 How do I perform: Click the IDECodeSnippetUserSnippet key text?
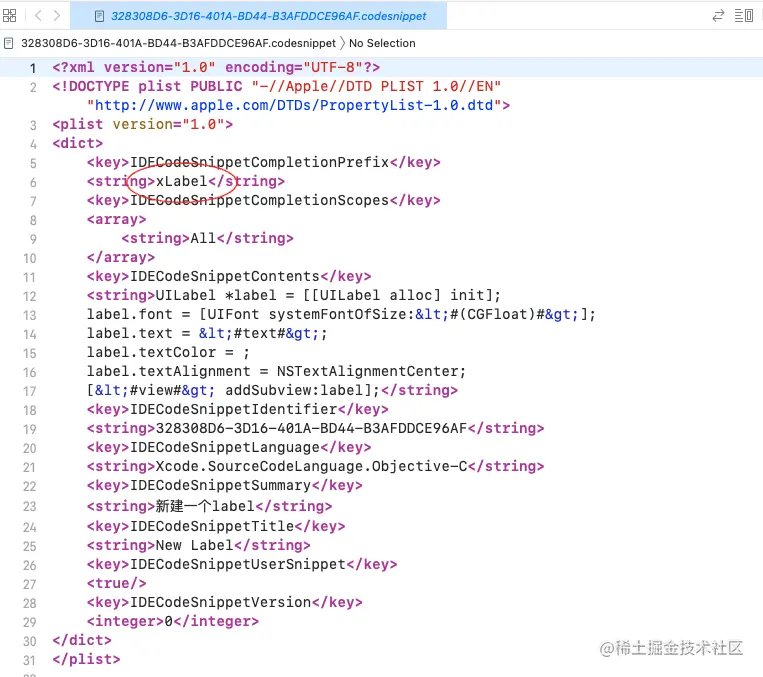coord(237,564)
